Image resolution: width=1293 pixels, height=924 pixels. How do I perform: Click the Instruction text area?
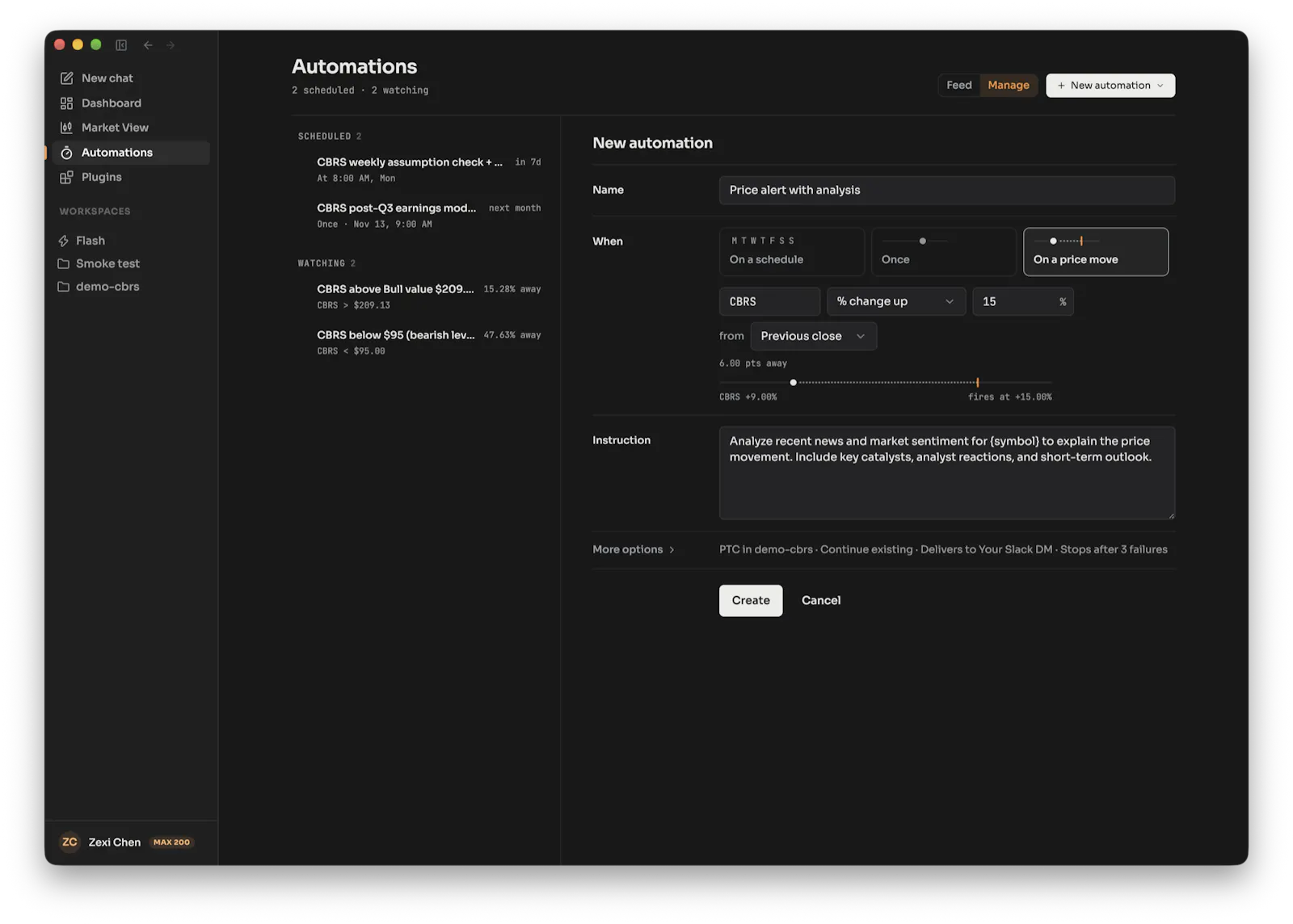[x=947, y=473]
